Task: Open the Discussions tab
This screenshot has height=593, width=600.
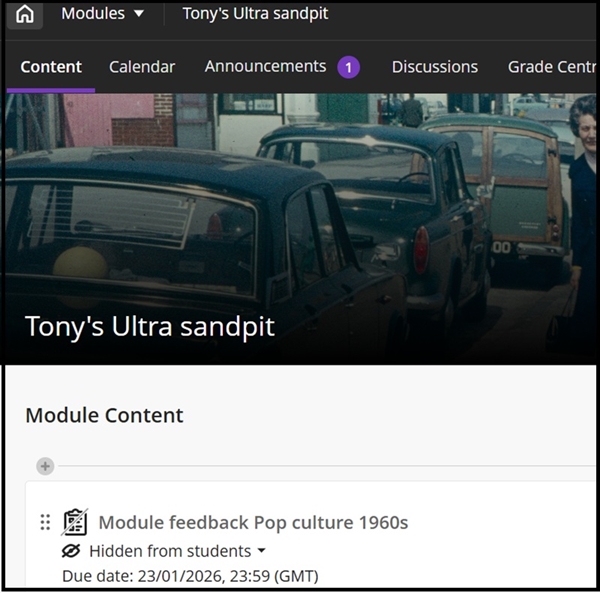Action: [x=435, y=67]
